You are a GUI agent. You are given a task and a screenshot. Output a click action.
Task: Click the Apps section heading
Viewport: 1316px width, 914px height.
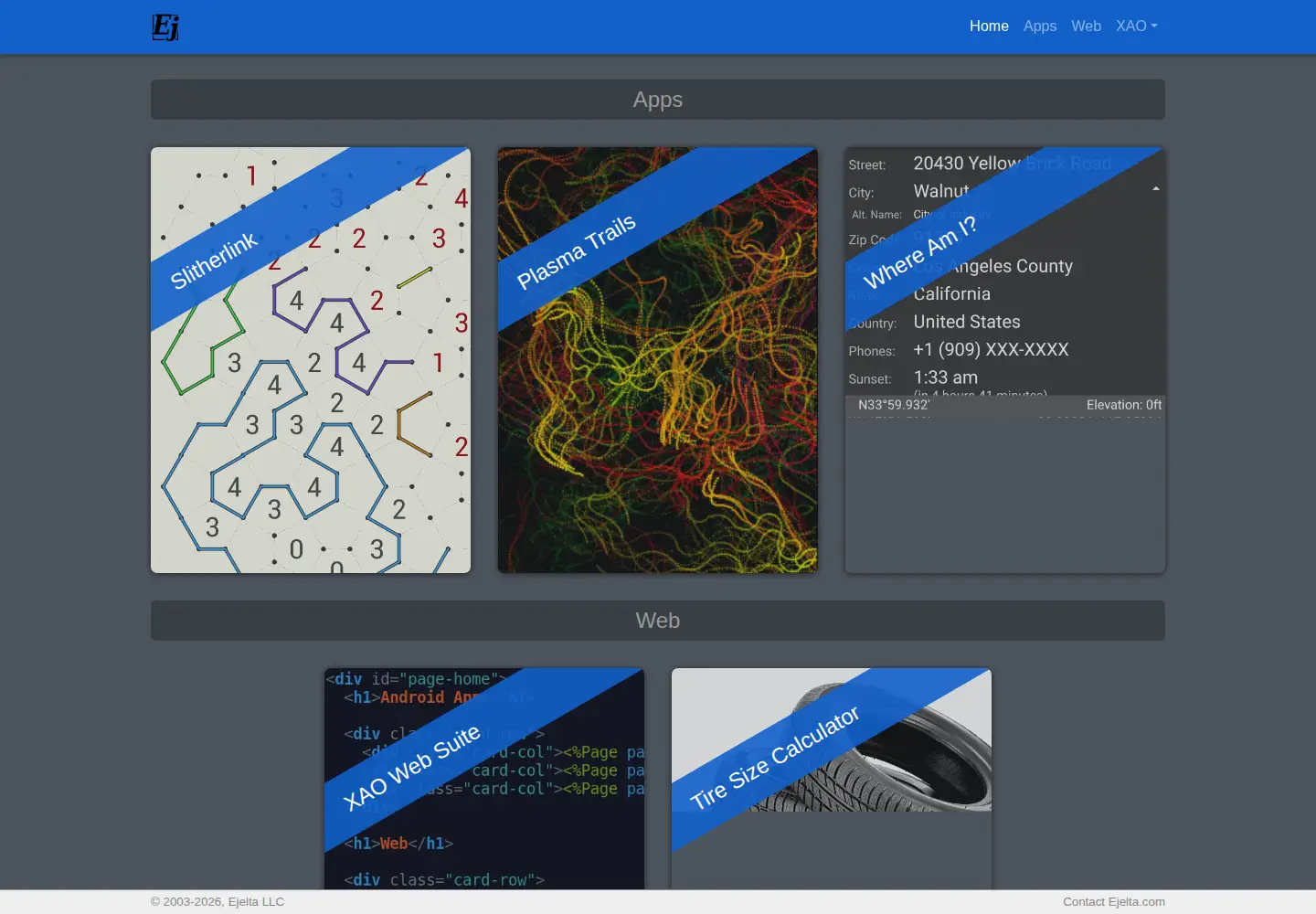point(658,100)
